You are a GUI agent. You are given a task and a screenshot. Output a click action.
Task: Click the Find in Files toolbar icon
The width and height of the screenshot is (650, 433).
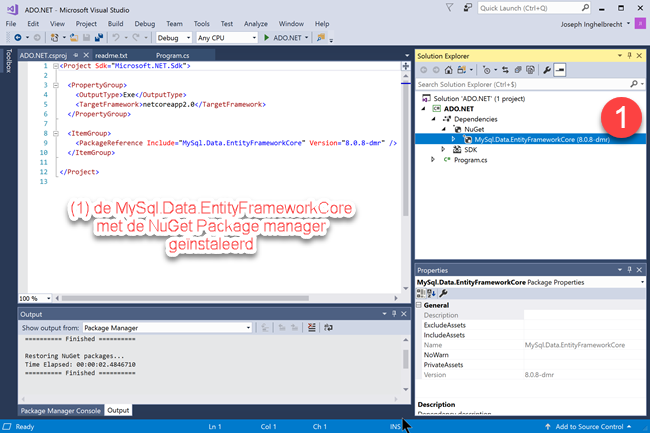pos(321,38)
